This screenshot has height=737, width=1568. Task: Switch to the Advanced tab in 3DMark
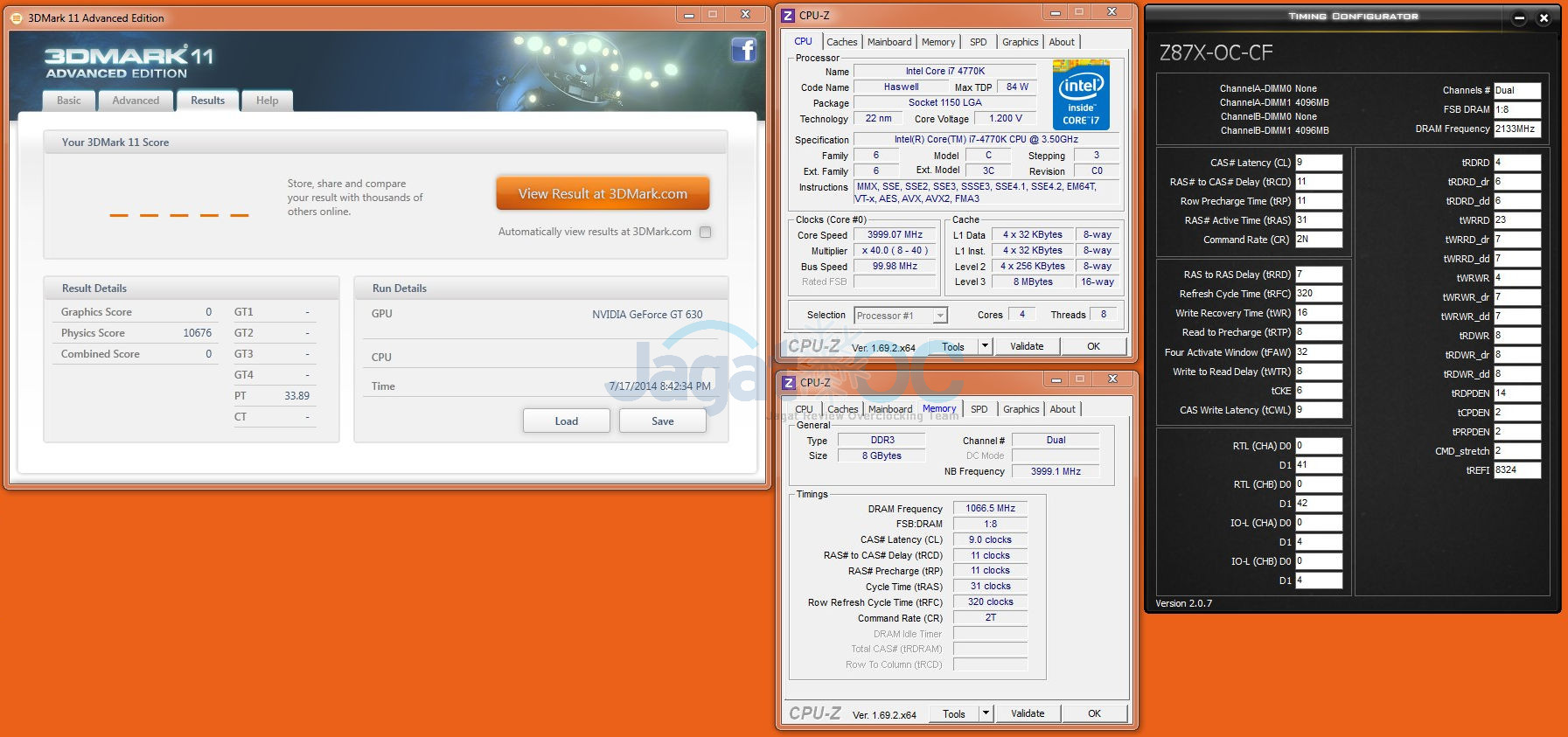pos(136,101)
